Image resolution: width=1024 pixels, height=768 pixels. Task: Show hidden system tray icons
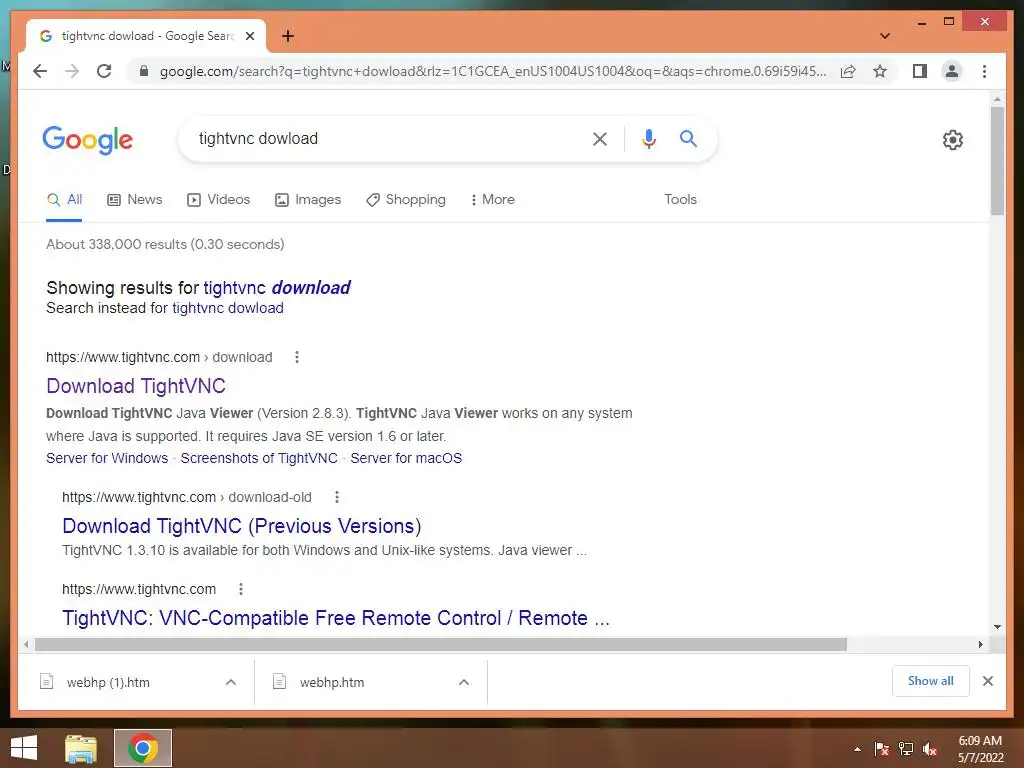click(x=857, y=749)
